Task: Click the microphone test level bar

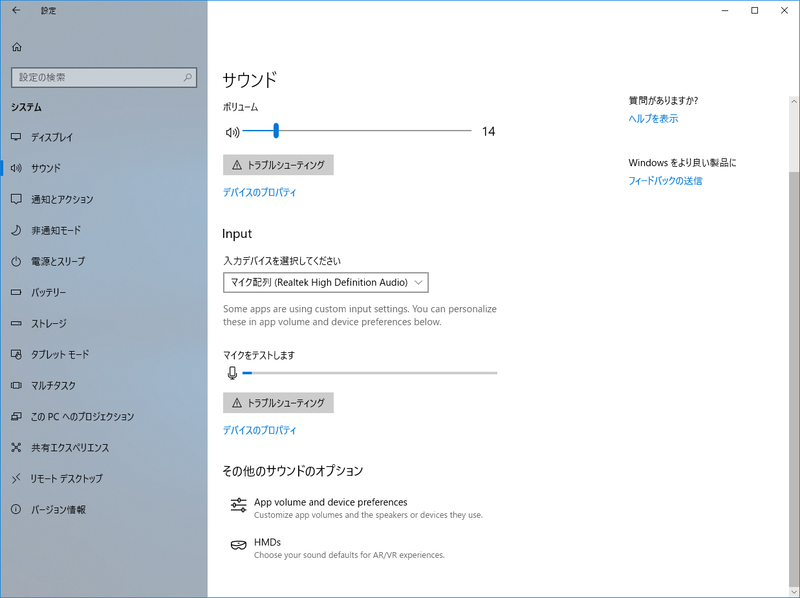Action: [370, 373]
